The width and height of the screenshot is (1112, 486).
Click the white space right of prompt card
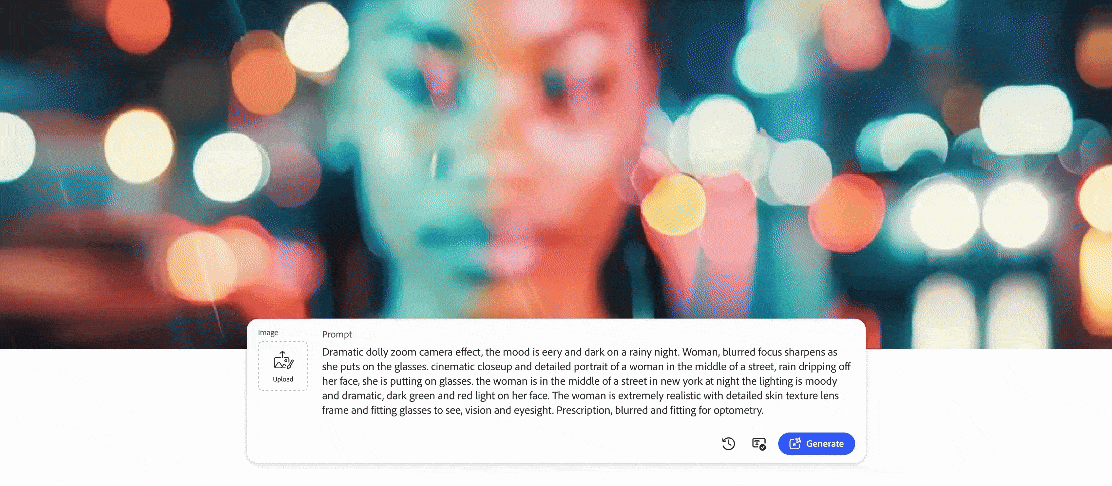pyautogui.click(x=986, y=412)
